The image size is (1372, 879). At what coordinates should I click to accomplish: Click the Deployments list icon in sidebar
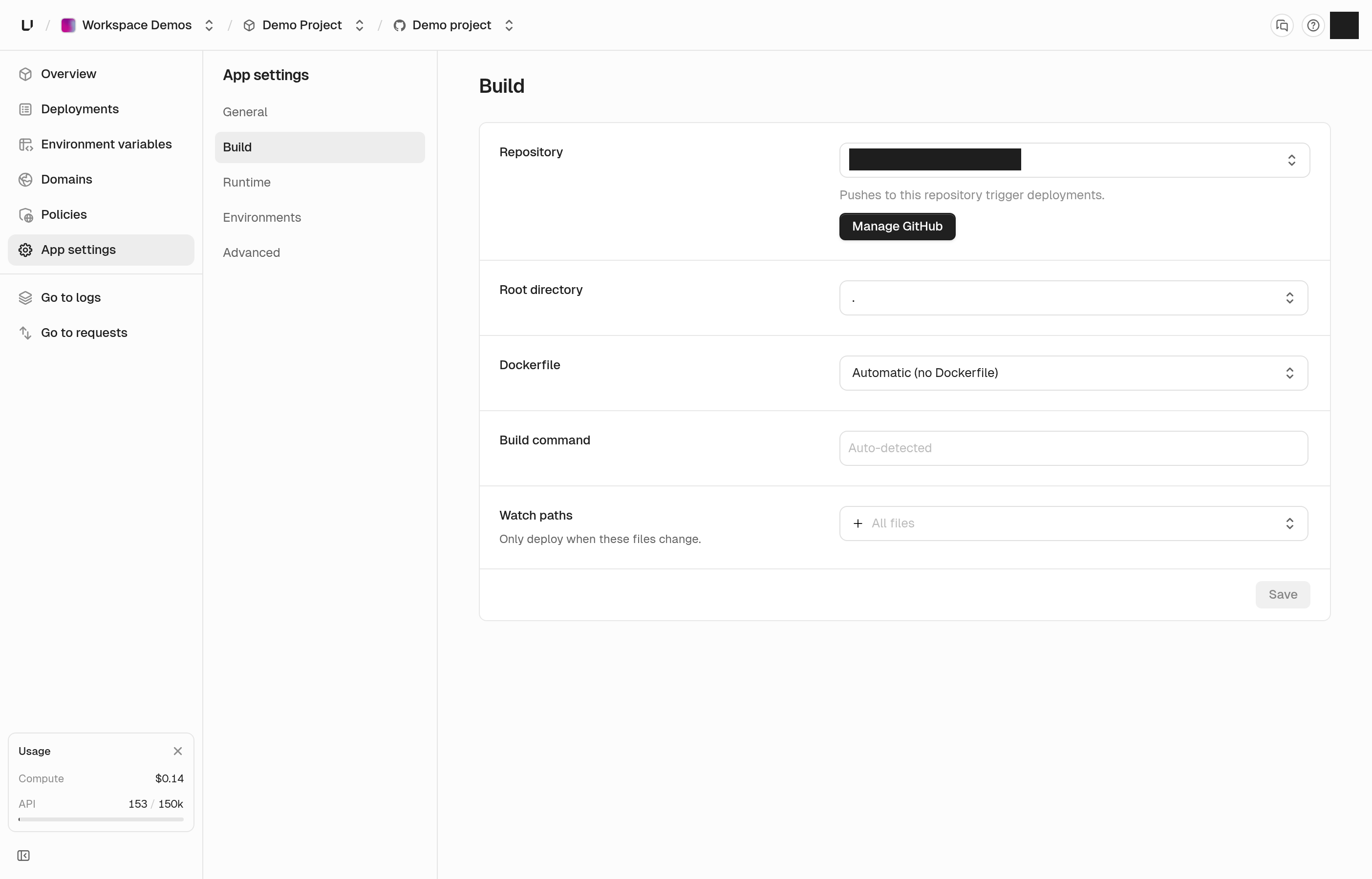tap(25, 109)
